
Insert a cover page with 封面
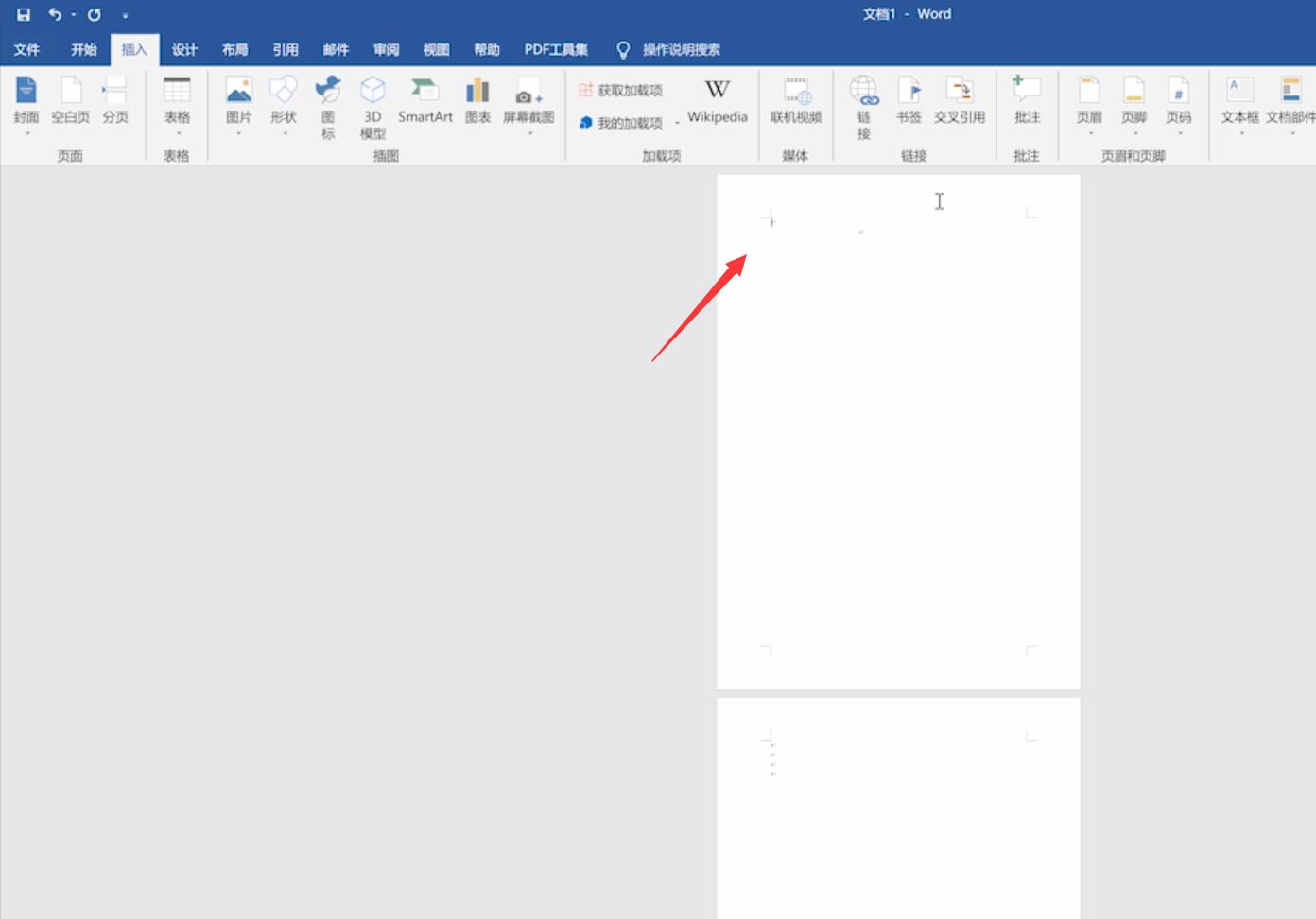(26, 105)
